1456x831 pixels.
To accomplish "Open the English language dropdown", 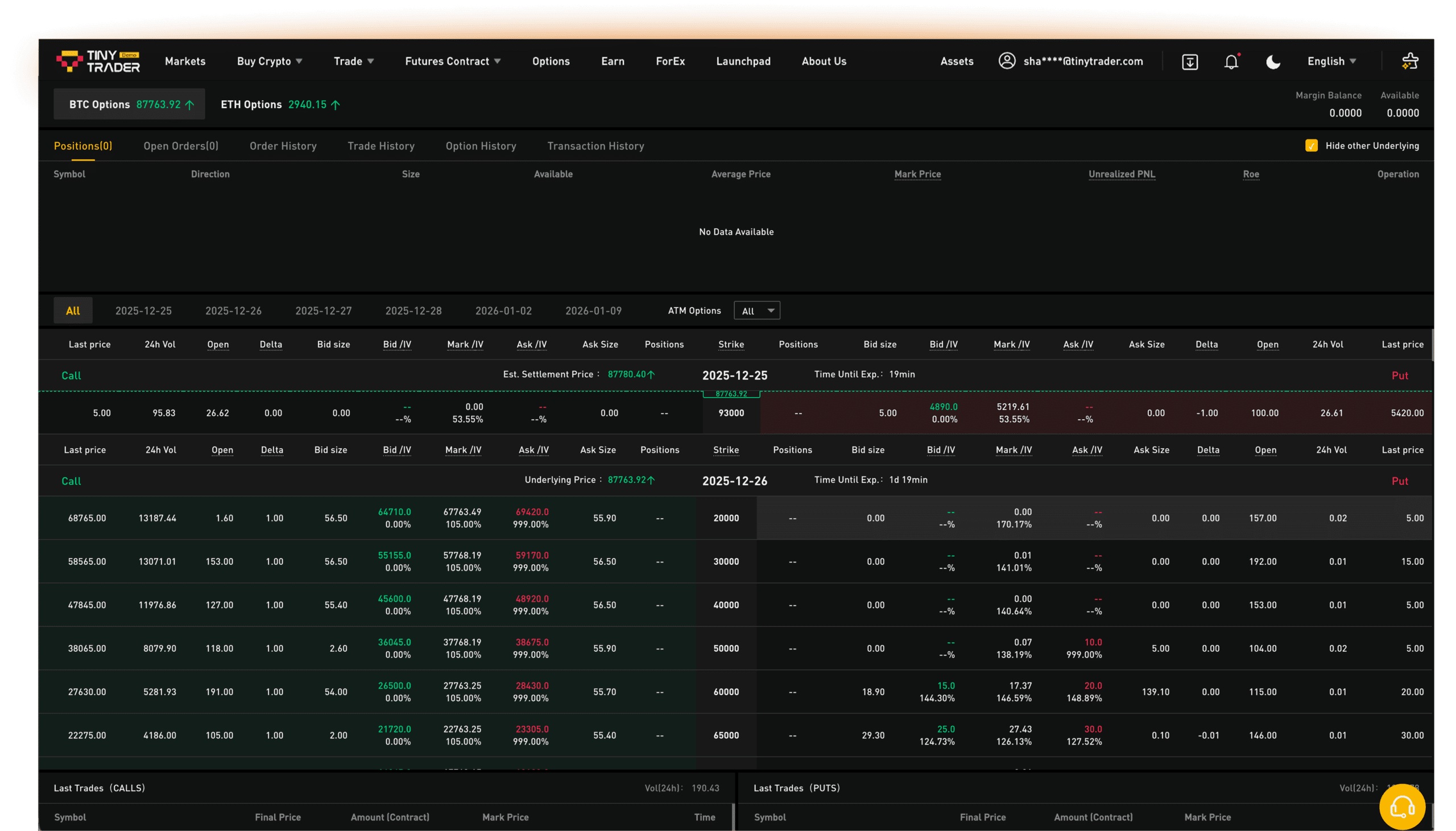I will click(x=1331, y=61).
